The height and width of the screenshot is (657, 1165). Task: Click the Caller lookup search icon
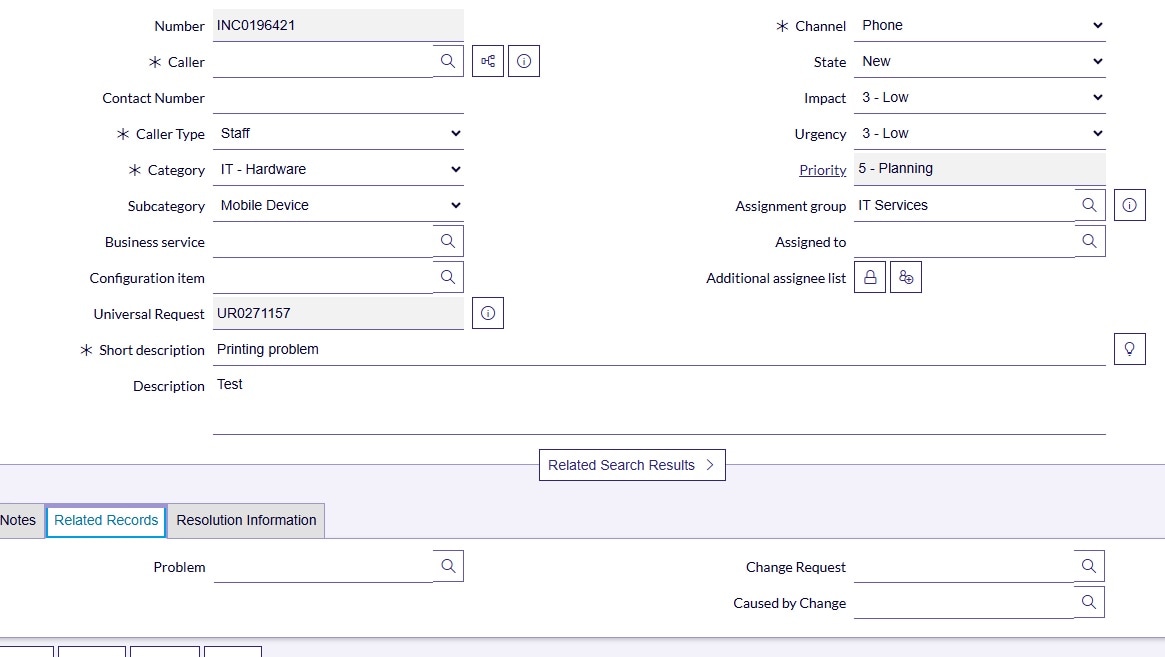click(x=448, y=61)
